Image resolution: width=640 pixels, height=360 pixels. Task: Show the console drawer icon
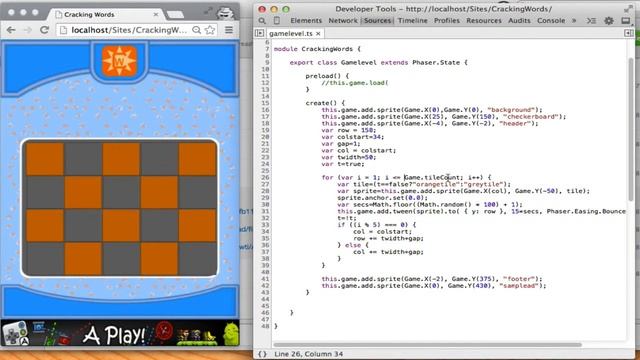(x=591, y=20)
